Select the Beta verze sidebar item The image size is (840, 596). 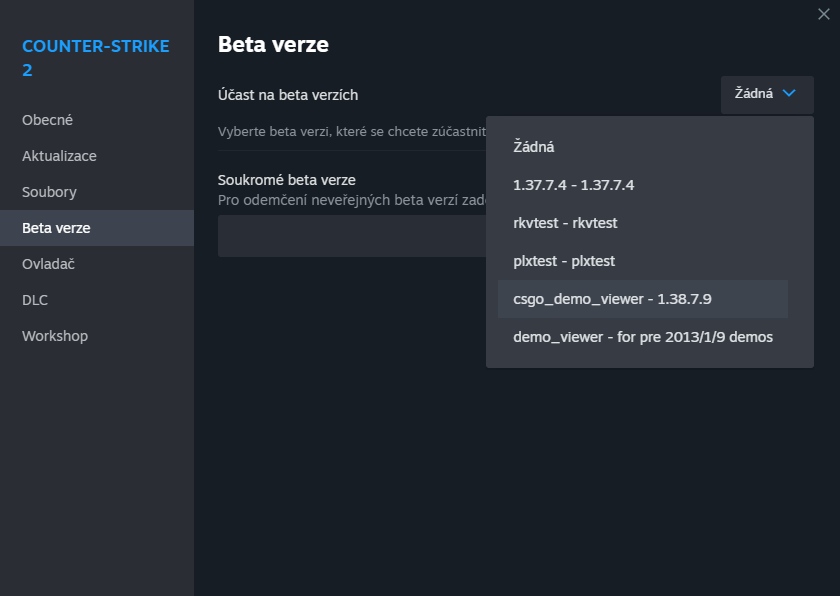tap(55, 227)
